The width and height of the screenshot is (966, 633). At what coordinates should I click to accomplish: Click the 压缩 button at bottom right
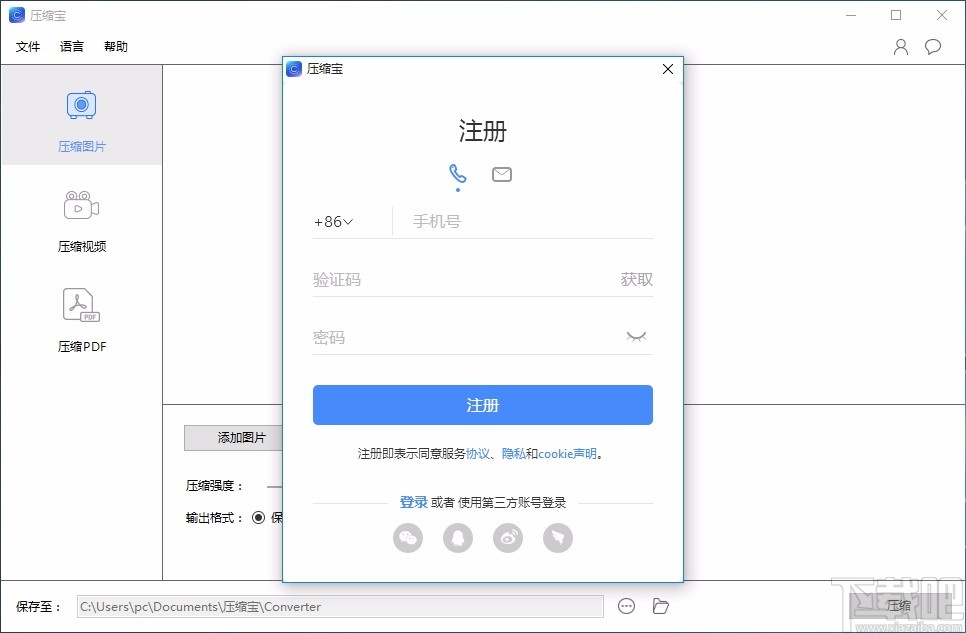coord(899,605)
